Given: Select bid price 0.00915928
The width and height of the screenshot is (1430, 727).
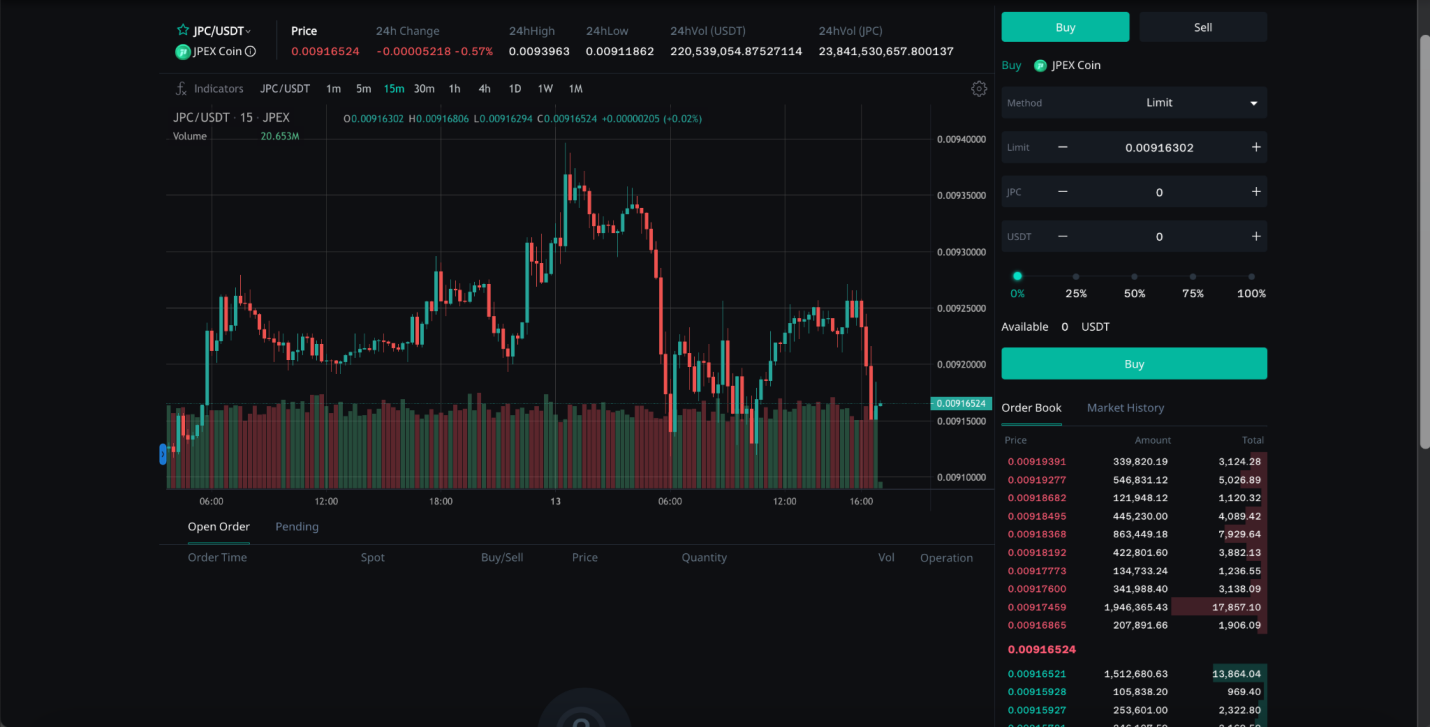Looking at the screenshot, I should pyautogui.click(x=1036, y=692).
